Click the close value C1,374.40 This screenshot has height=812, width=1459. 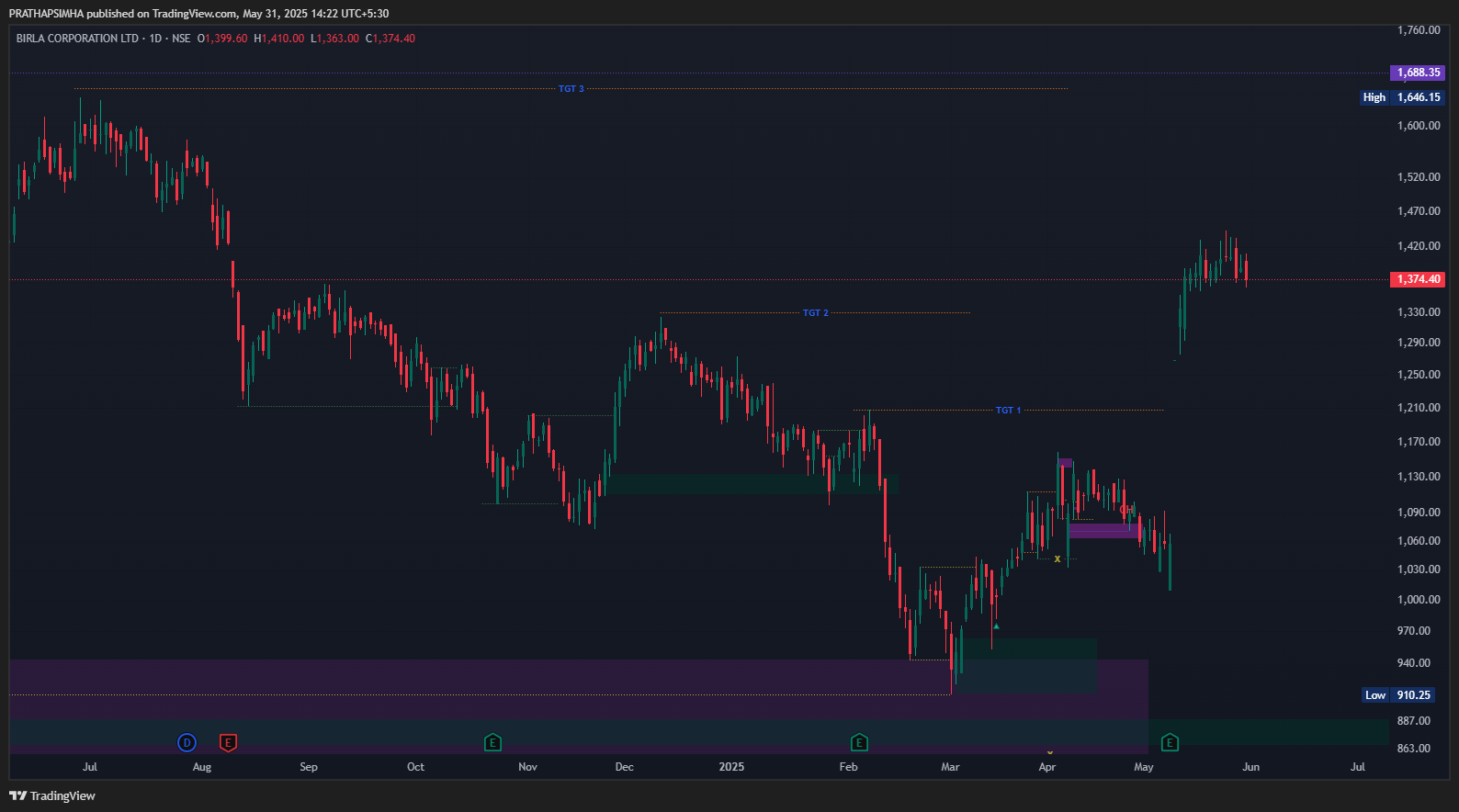point(390,39)
